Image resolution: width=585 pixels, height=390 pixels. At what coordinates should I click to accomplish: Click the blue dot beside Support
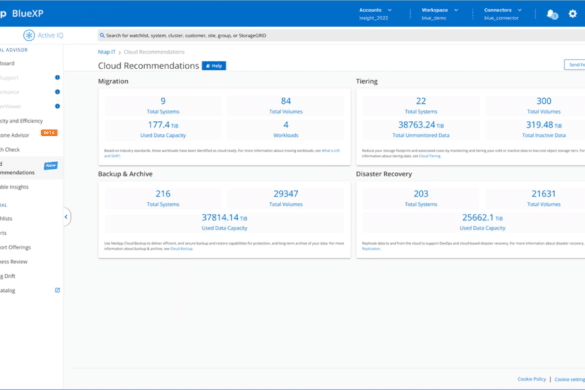click(57, 77)
